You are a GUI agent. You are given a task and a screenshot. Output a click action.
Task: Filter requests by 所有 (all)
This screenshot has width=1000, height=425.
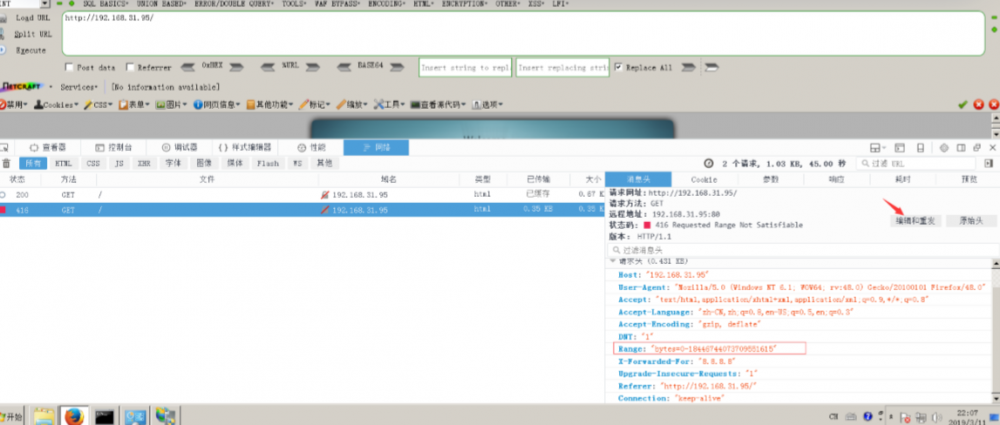[x=33, y=163]
